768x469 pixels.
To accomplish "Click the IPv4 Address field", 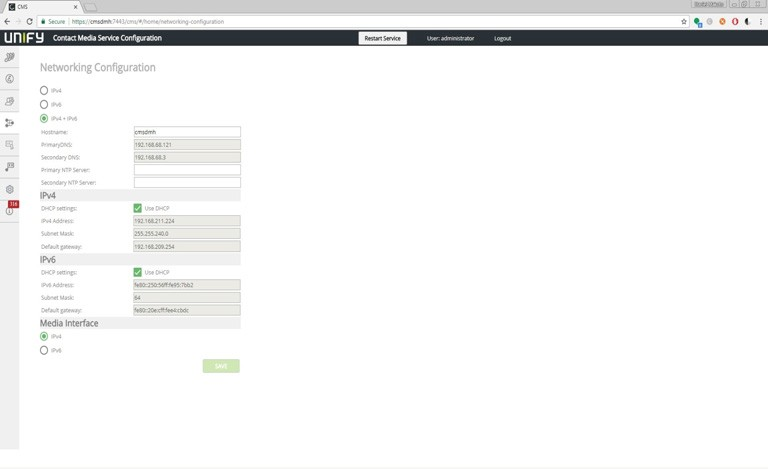I will pyautogui.click(x=187, y=221).
